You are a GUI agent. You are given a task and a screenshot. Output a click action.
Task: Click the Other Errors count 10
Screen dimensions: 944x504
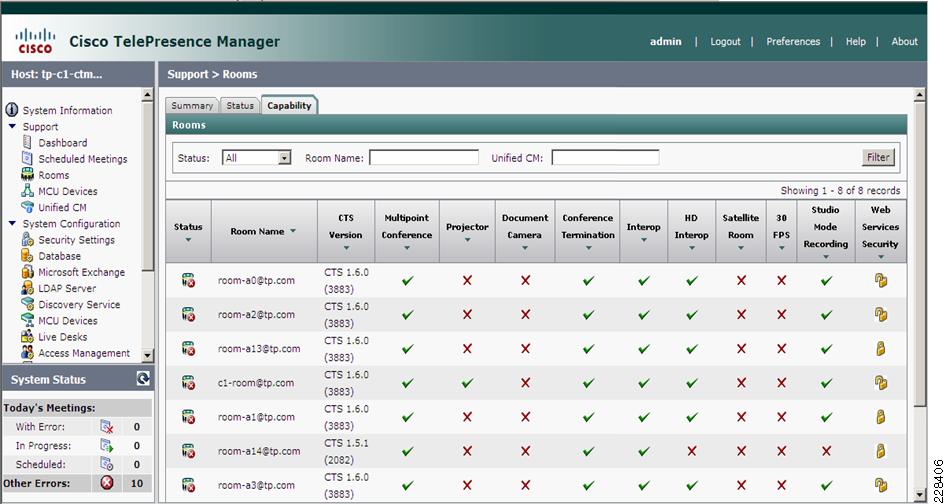pyautogui.click(x=137, y=483)
